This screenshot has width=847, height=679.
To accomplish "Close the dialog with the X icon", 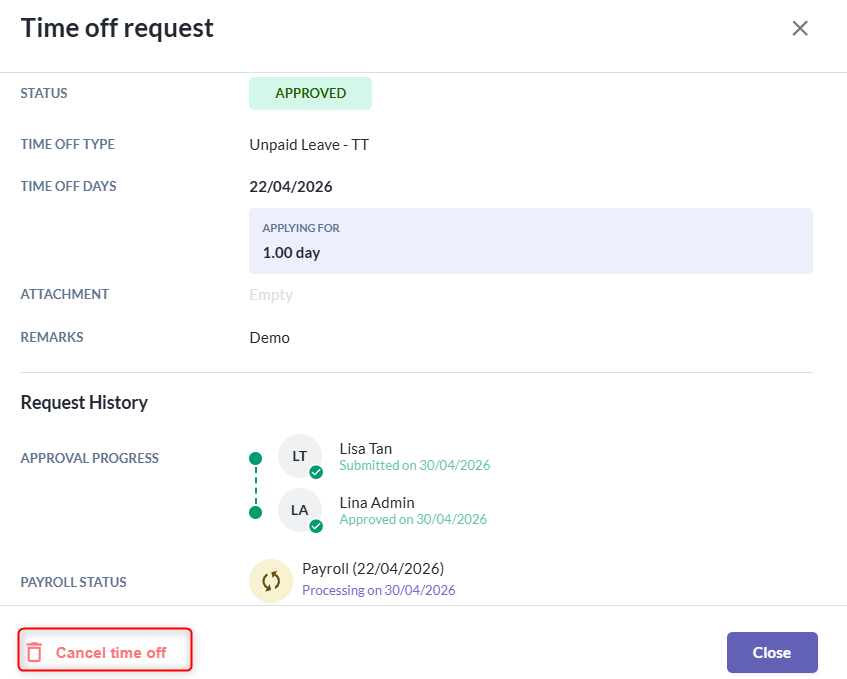I will pos(799,28).
